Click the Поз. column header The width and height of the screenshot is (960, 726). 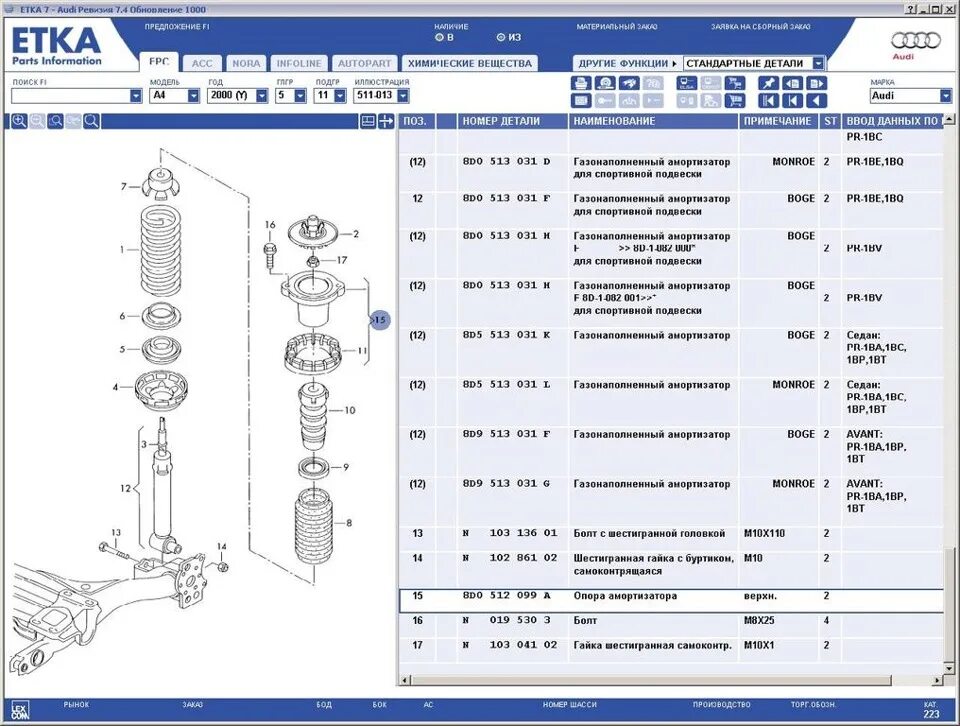(417, 121)
